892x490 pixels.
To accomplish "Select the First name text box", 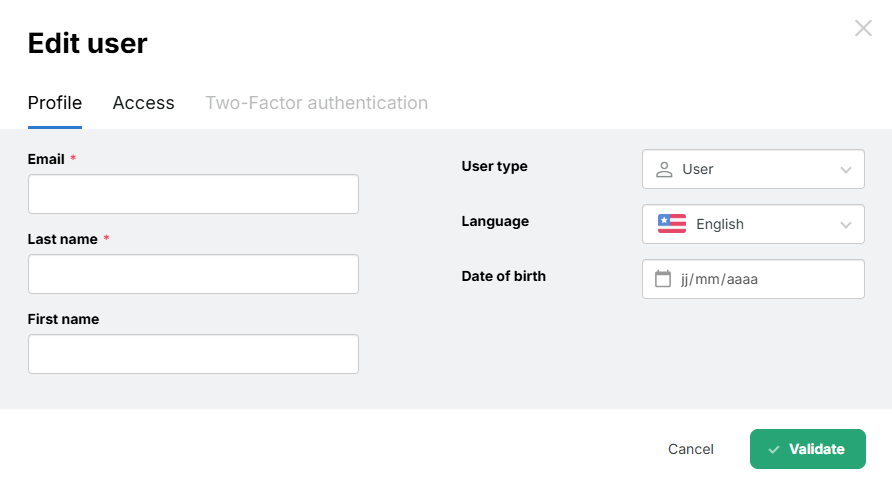I will (193, 354).
